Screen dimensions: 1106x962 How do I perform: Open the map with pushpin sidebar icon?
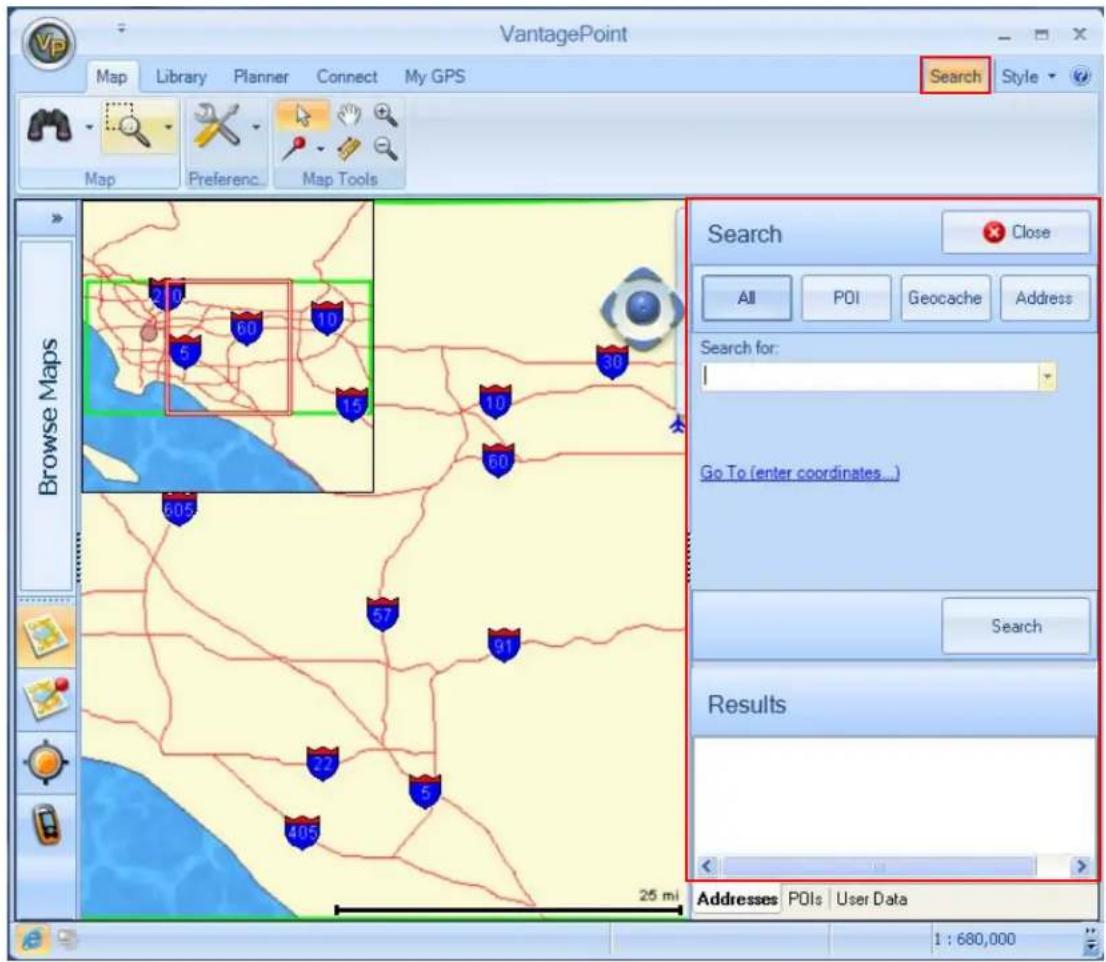[x=47, y=698]
